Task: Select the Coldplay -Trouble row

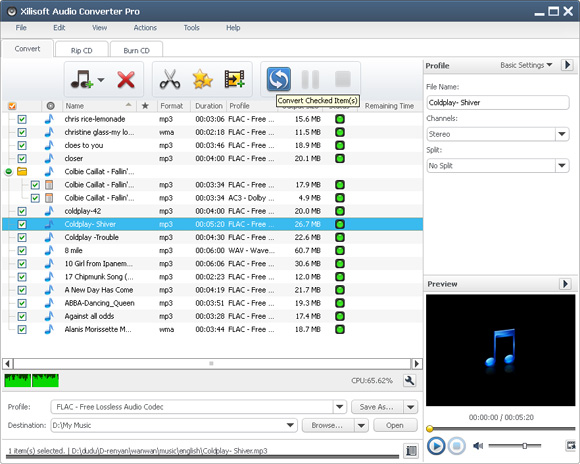Action: coord(212,237)
